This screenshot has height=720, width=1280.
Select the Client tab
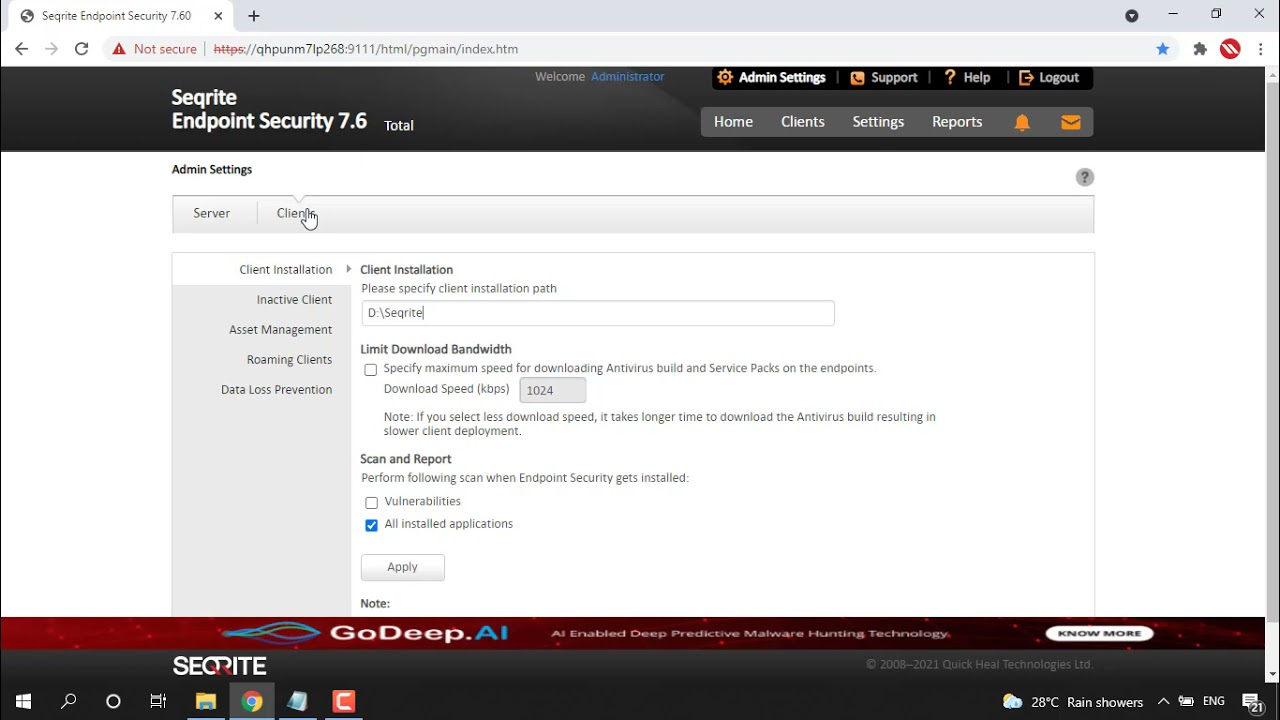295,213
